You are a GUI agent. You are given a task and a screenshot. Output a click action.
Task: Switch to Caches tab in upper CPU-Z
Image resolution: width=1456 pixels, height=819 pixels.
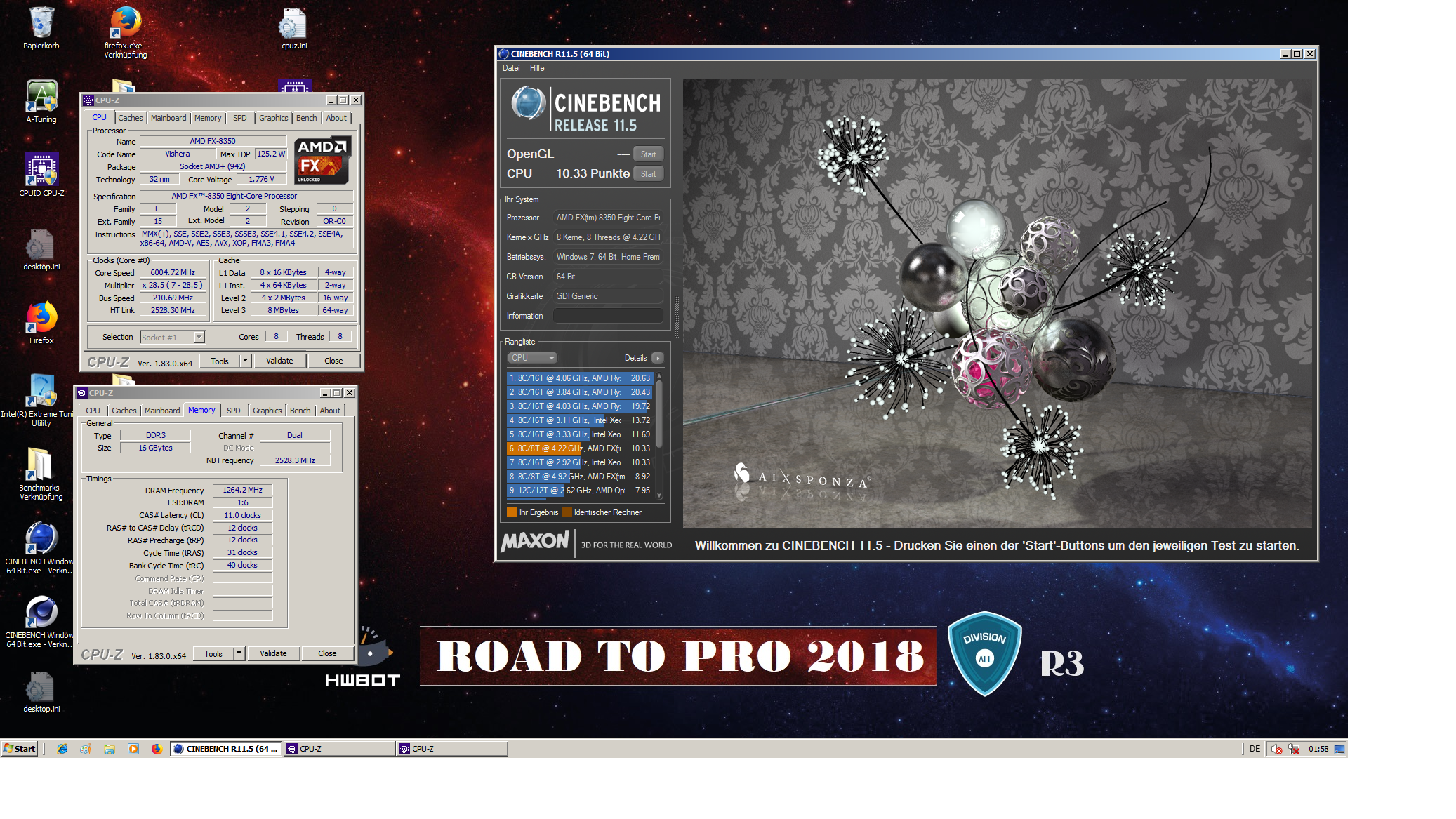(x=131, y=118)
